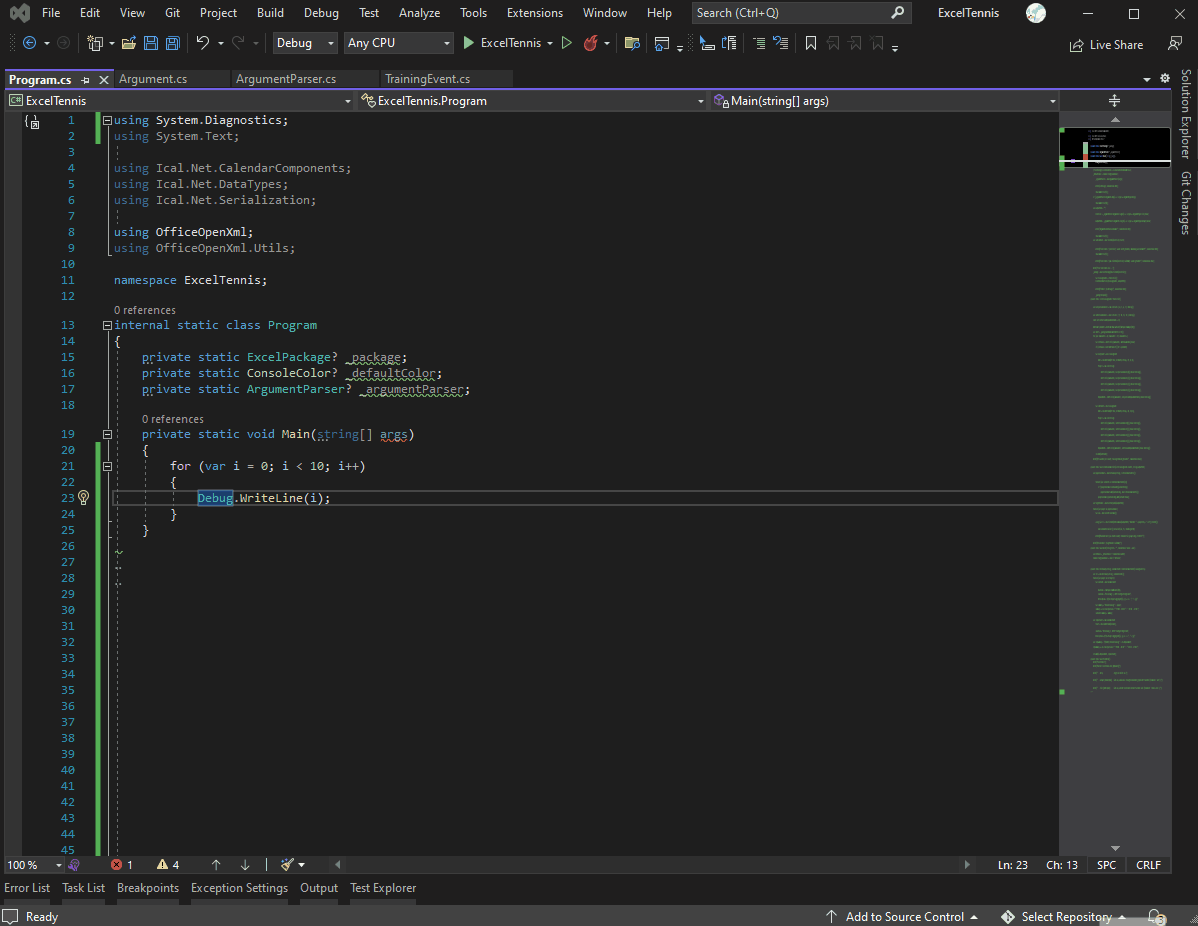
Task: Collapse the Main method code region
Action: coord(107,434)
